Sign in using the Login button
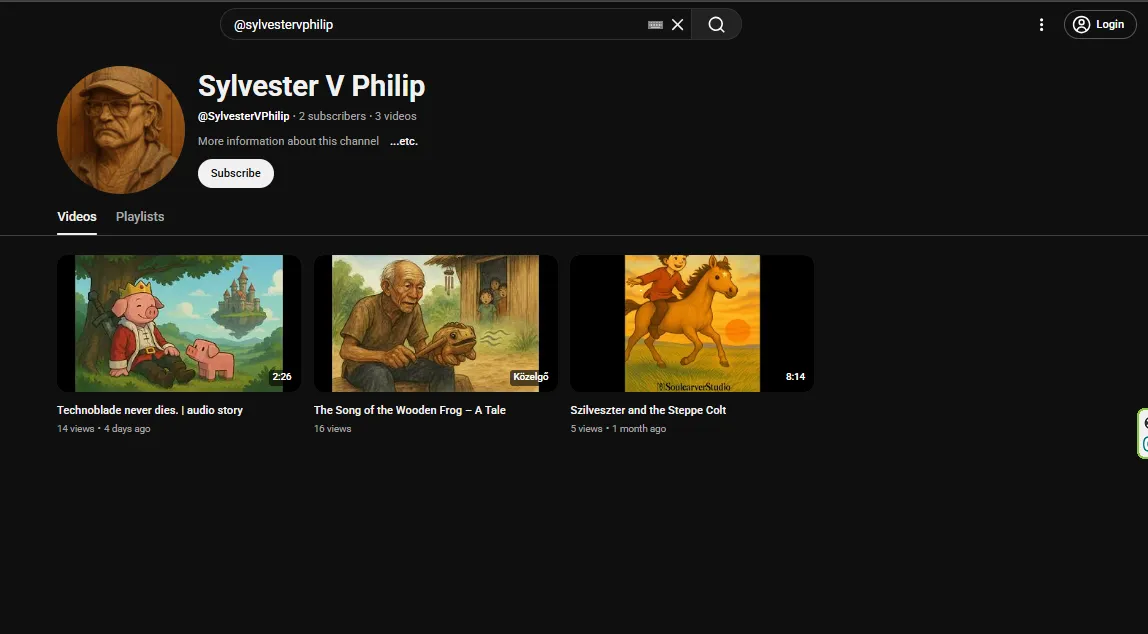Screen dimensions: 1148x634 pyautogui.click(x=1100, y=24)
